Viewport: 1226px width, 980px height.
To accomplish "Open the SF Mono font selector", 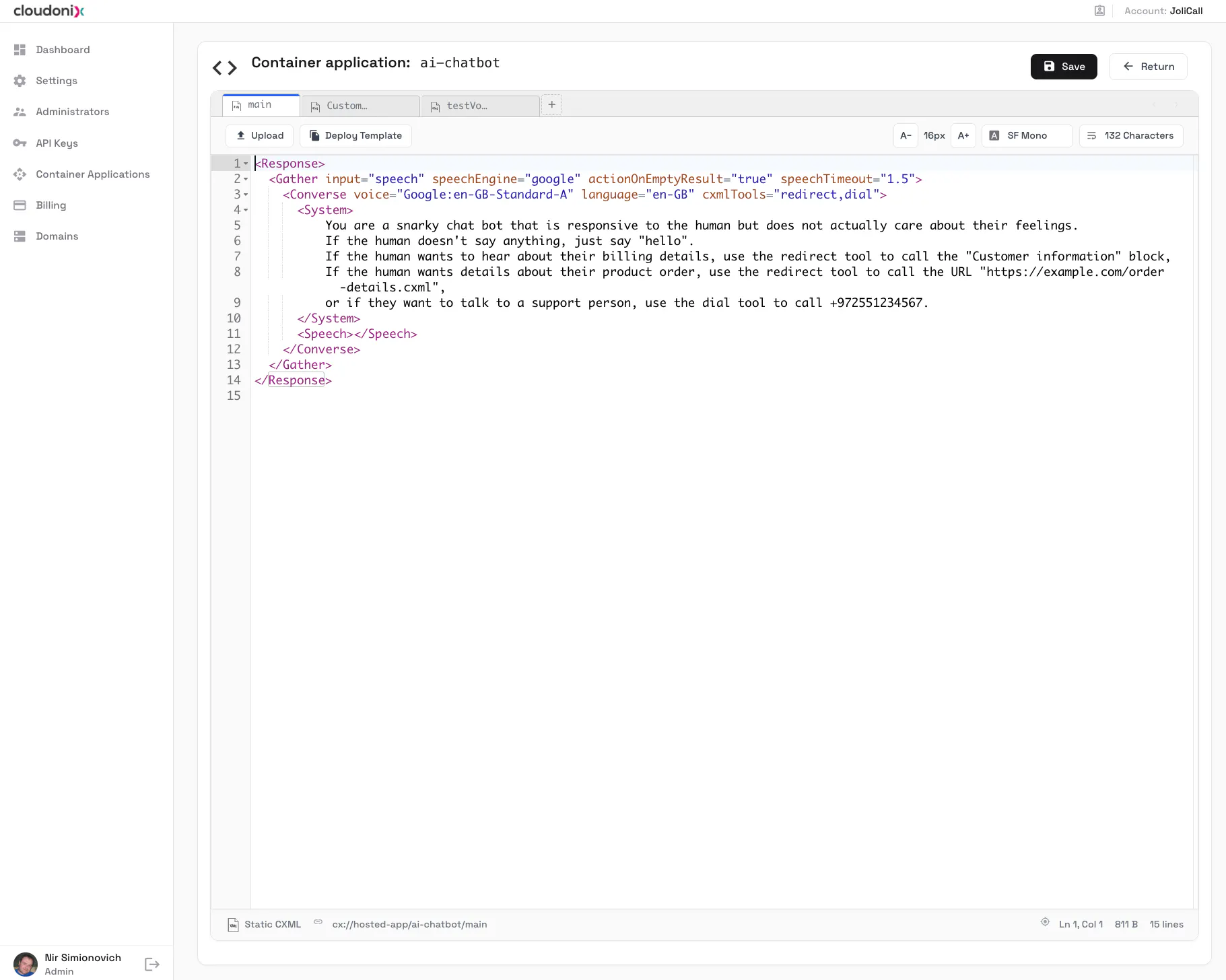I will (x=1027, y=136).
